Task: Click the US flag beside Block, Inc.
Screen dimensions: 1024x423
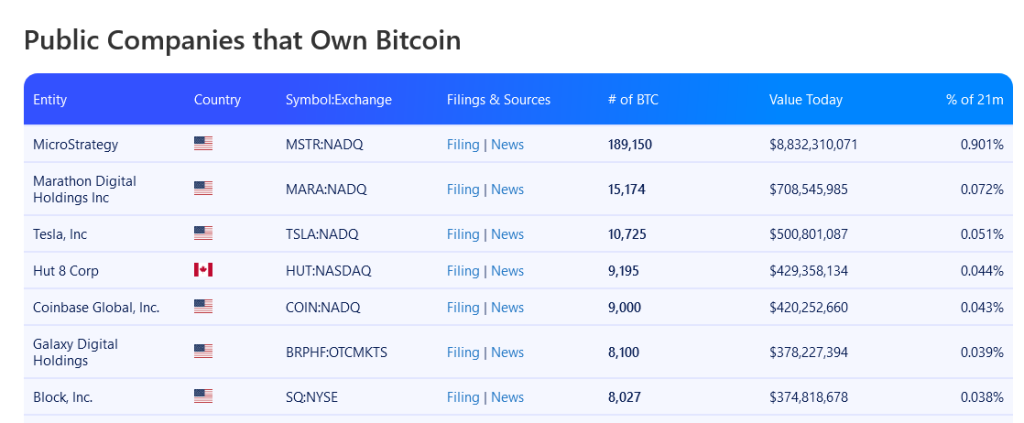Action: pos(203,397)
